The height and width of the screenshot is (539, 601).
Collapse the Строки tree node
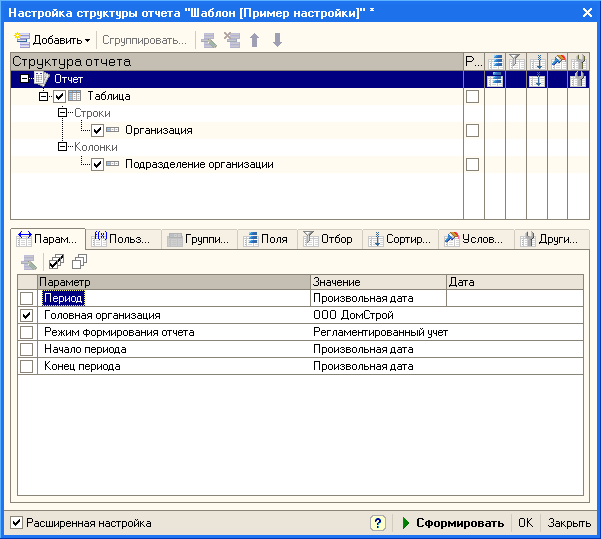pyautogui.click(x=62, y=113)
